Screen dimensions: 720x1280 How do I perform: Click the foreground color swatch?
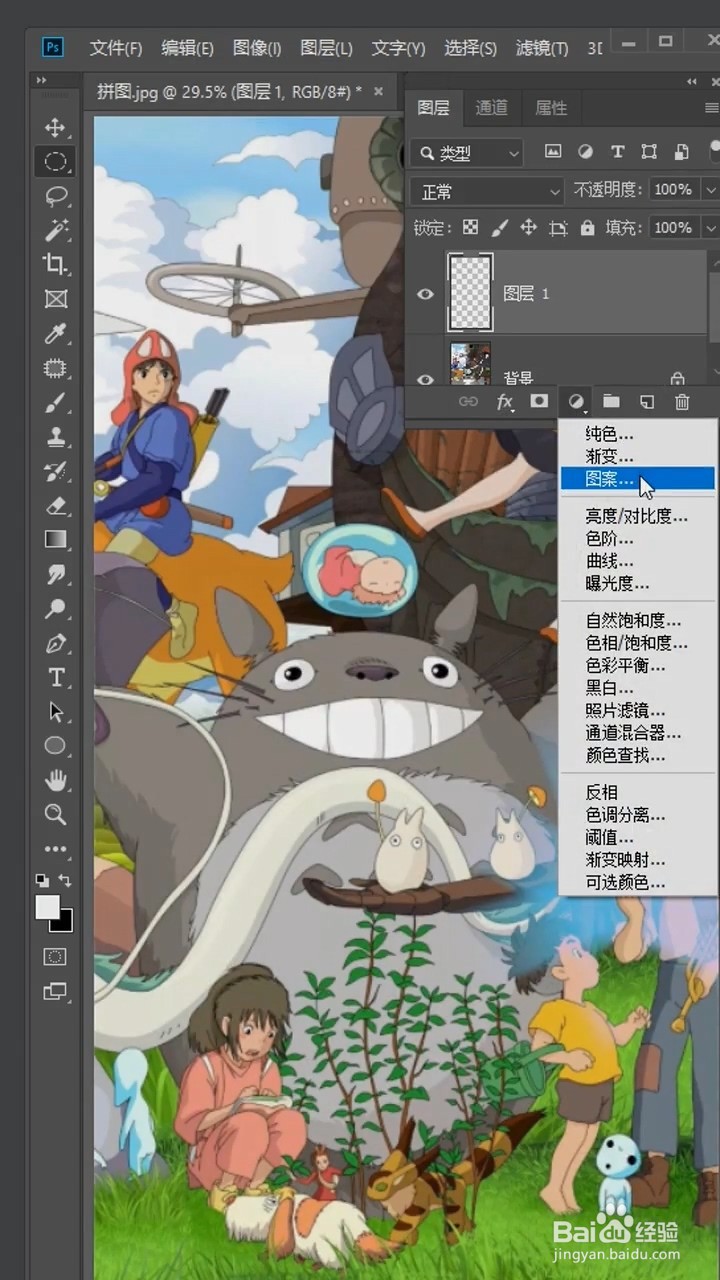coord(47,907)
